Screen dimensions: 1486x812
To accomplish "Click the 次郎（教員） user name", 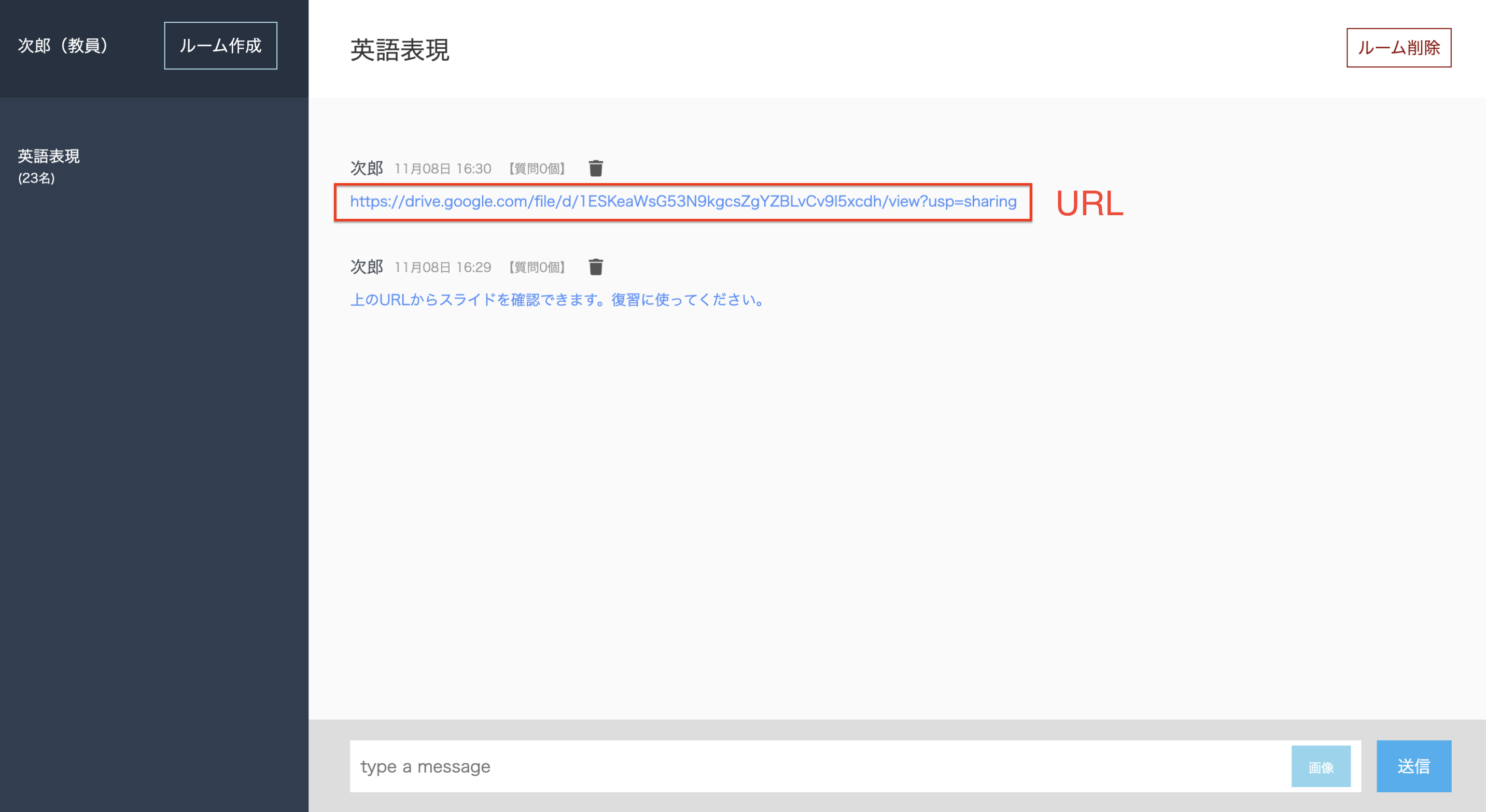I will pos(63,46).
